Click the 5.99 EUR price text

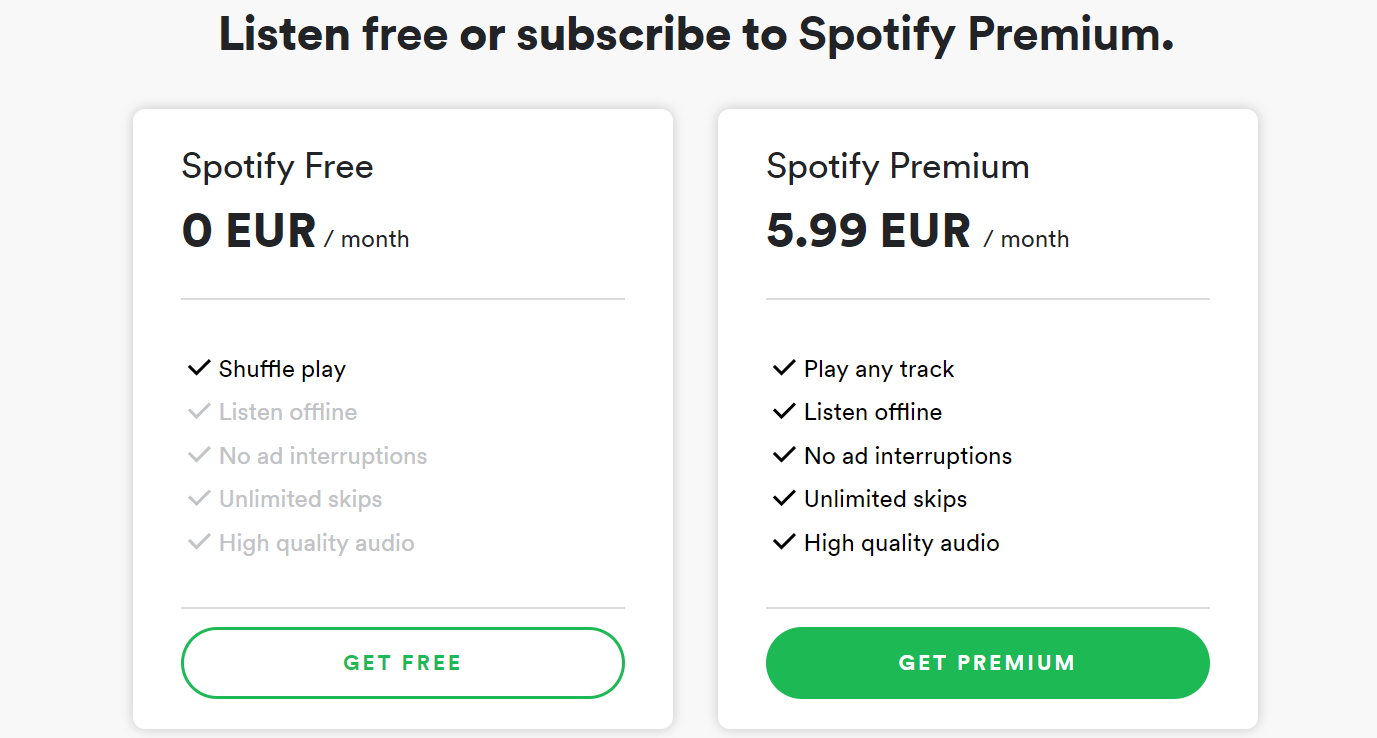868,231
